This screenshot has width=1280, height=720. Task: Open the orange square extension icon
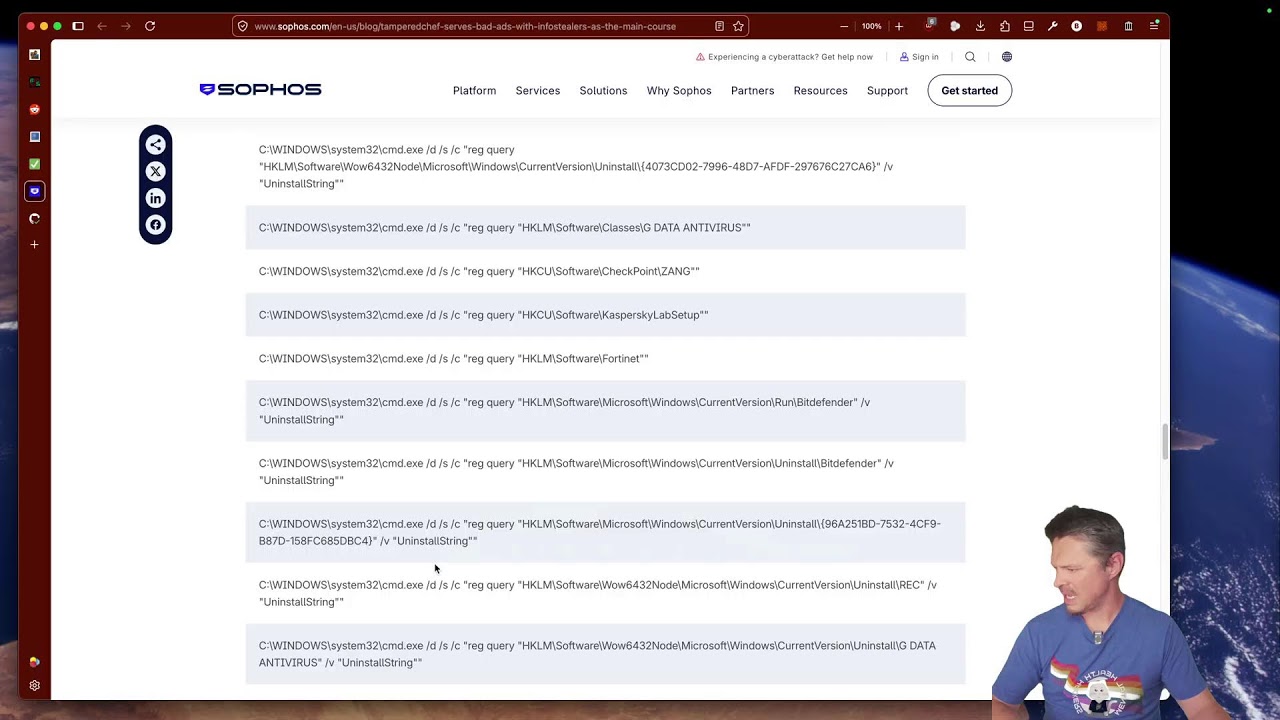click(1102, 26)
